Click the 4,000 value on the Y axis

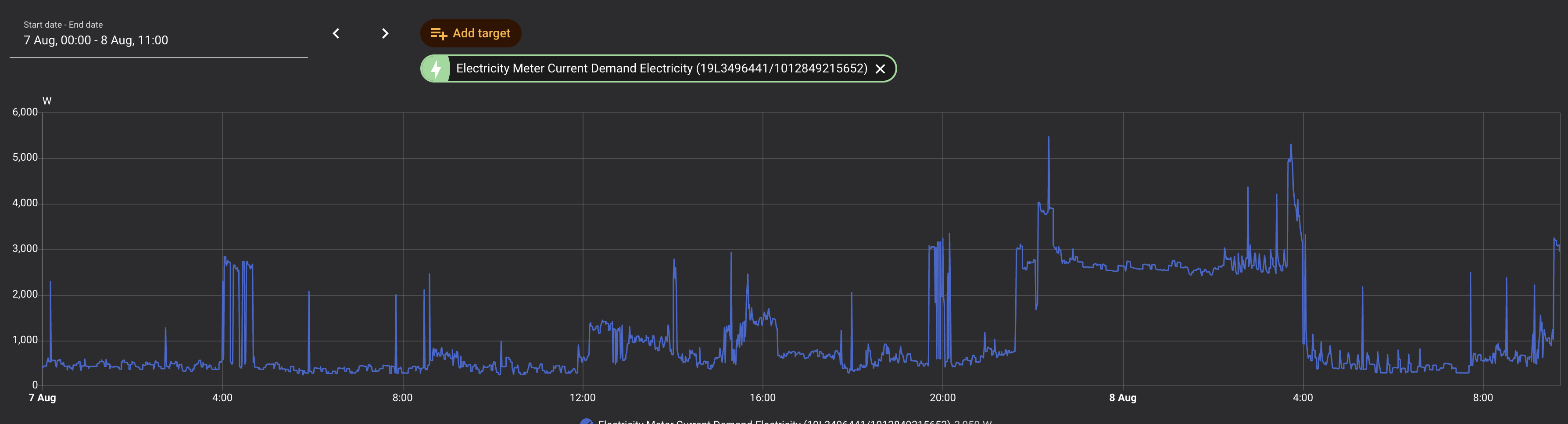[x=25, y=203]
